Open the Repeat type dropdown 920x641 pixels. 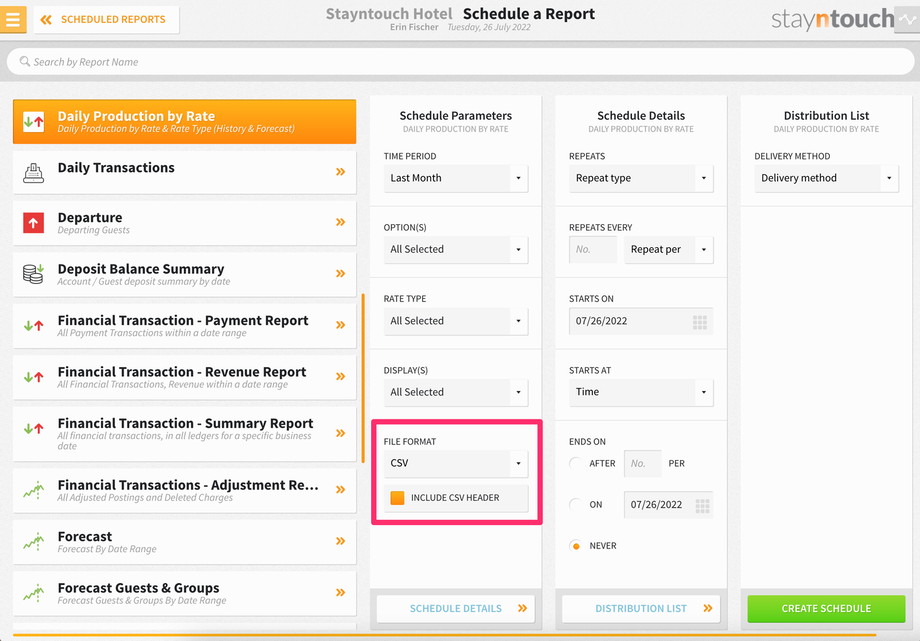641,178
